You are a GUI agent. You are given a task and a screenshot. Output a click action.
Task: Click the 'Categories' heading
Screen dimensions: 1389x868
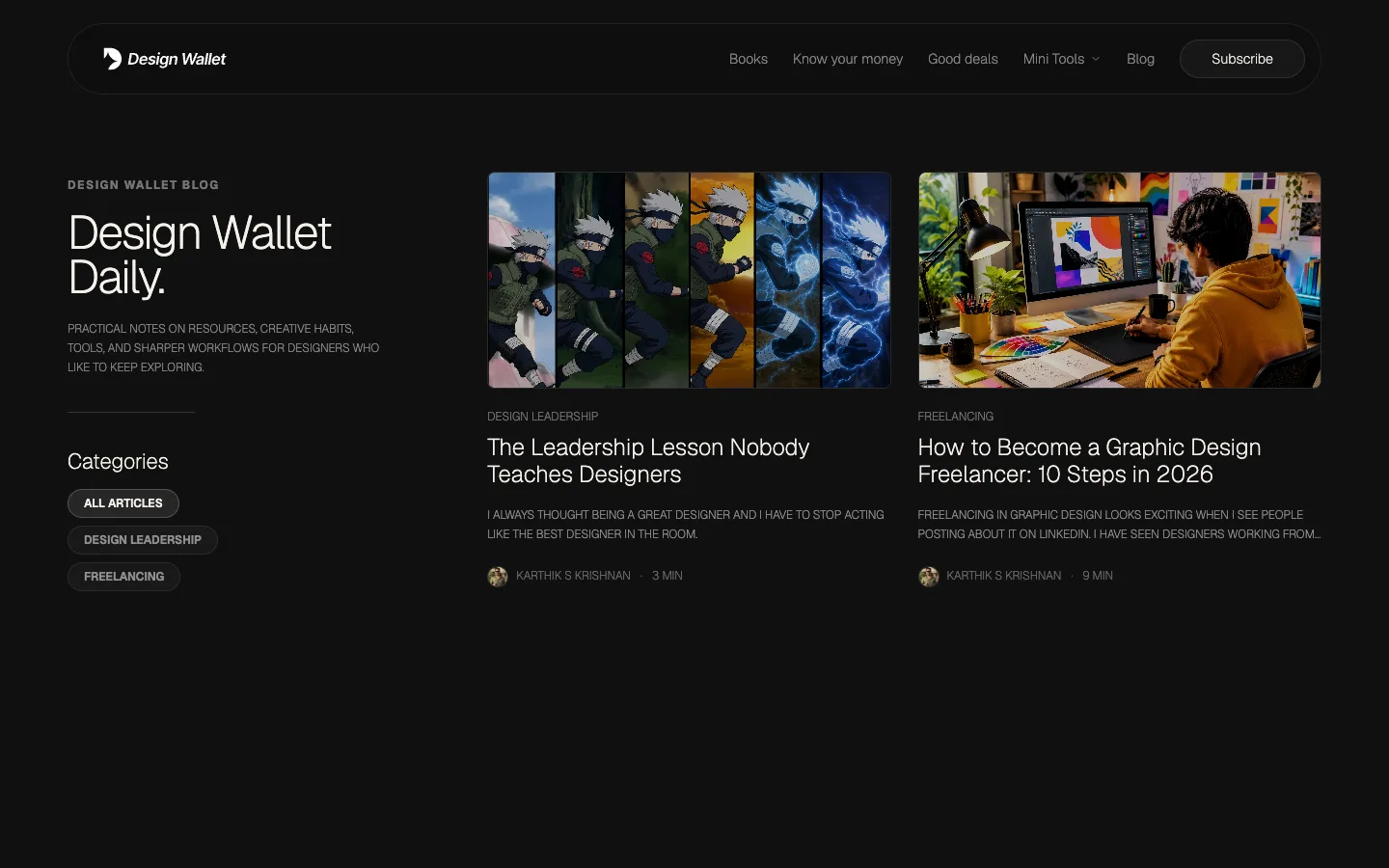pos(118,462)
